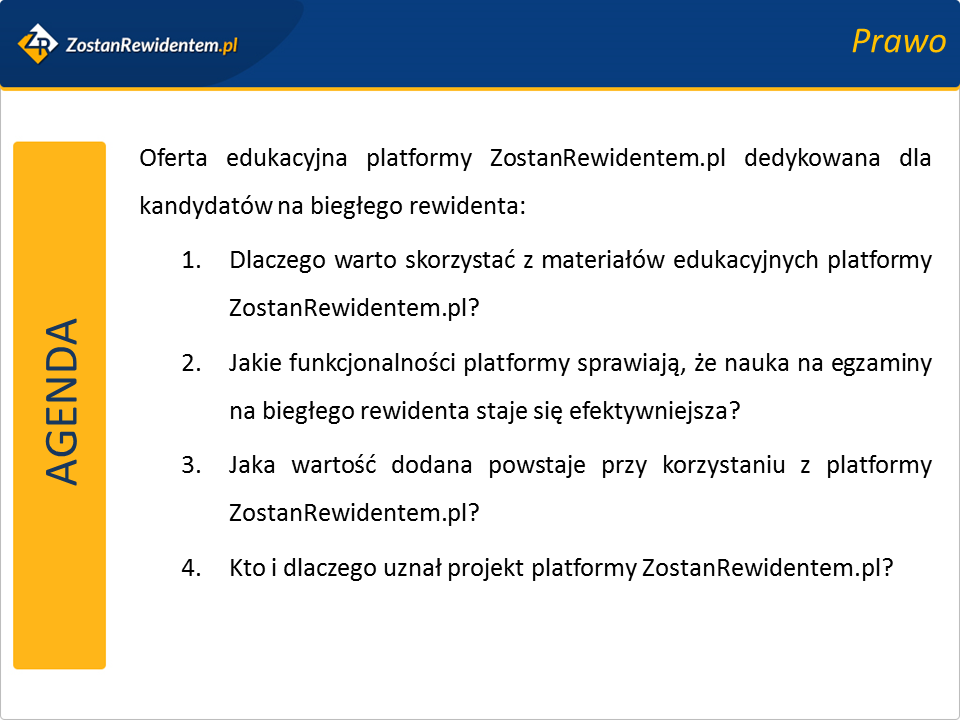
Task: Click the vertical AGENDA label
Action: pyautogui.click(x=62, y=402)
